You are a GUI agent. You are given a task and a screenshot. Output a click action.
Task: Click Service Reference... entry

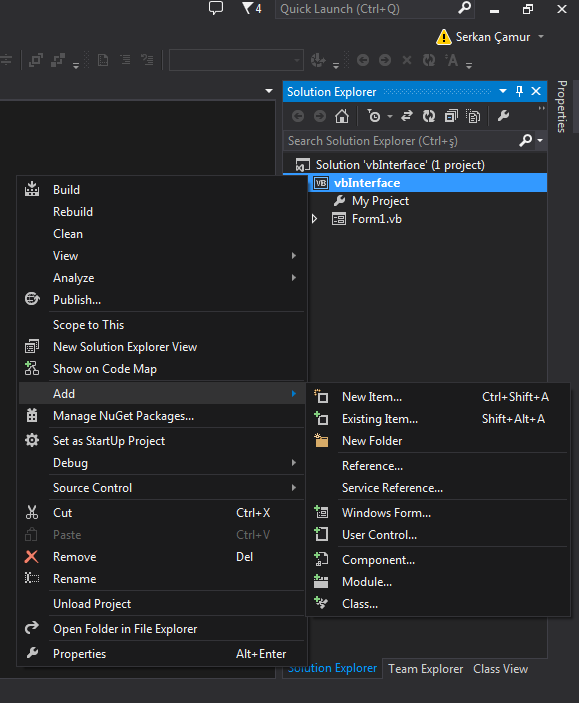pyautogui.click(x=438, y=488)
